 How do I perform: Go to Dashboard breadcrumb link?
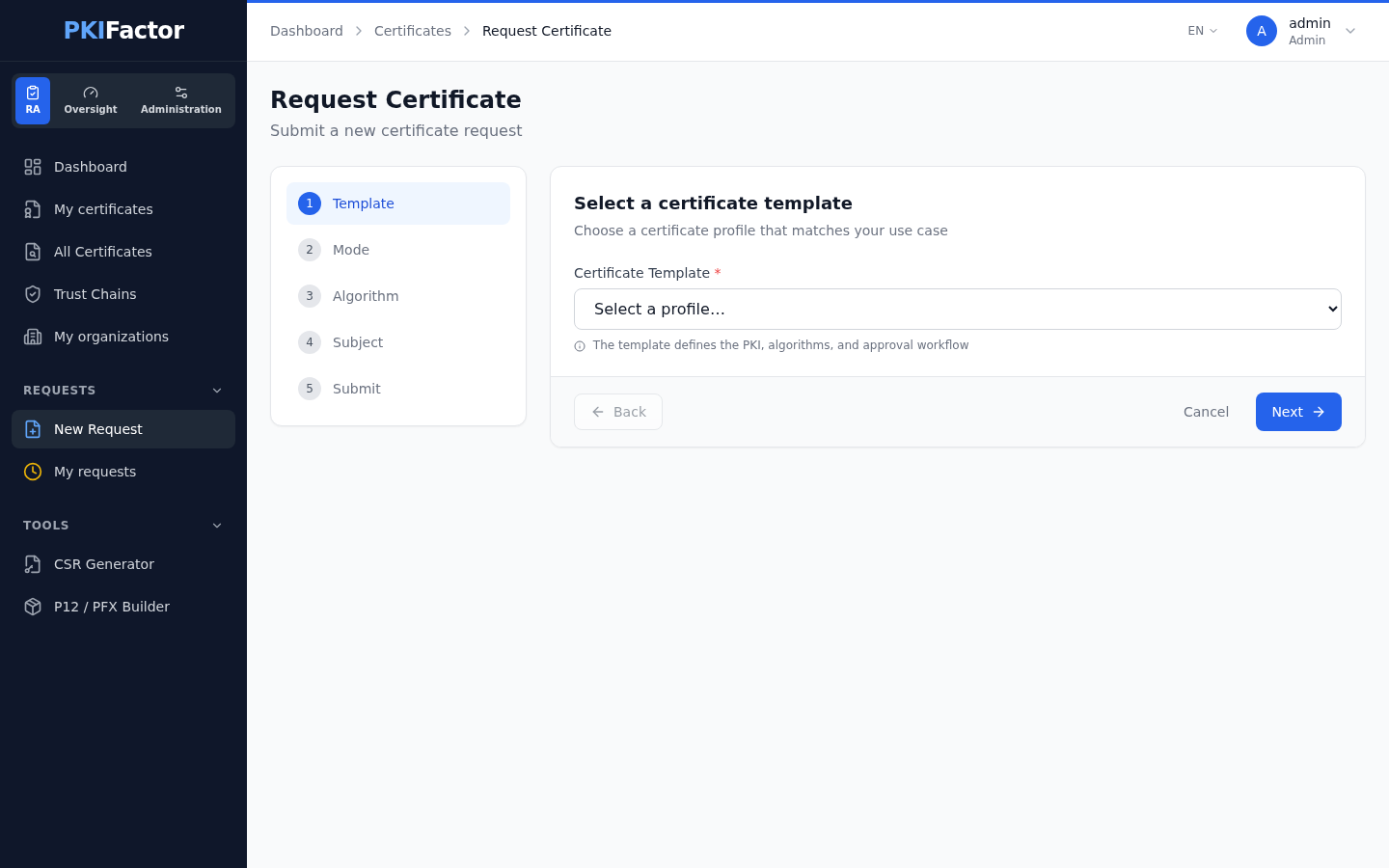click(307, 31)
